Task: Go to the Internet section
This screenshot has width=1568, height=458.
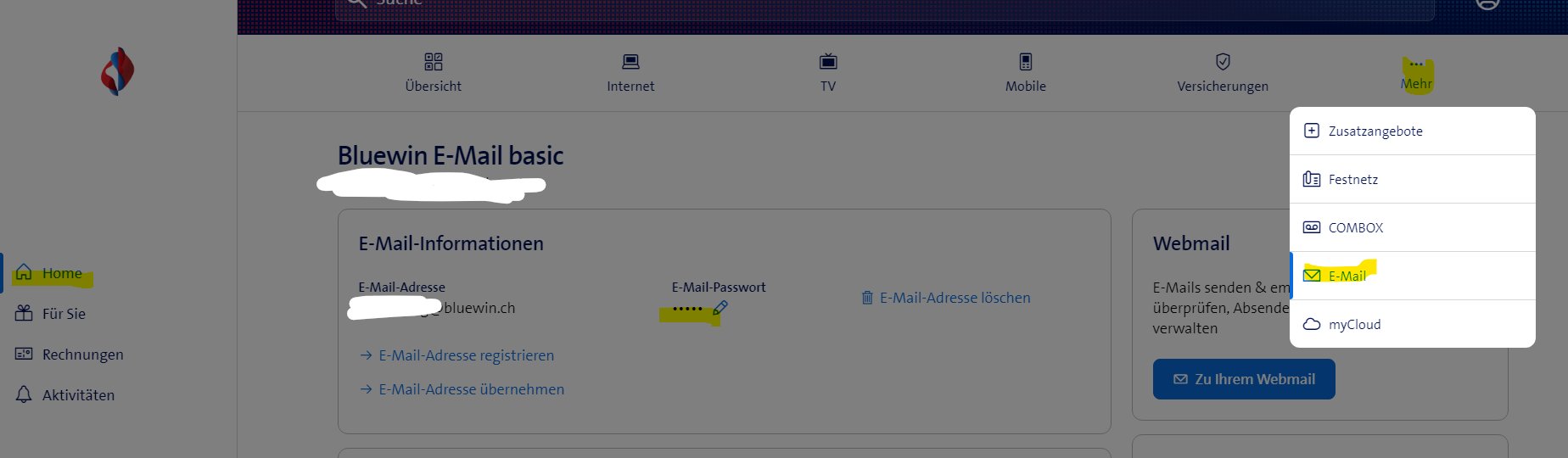Action: point(630,73)
